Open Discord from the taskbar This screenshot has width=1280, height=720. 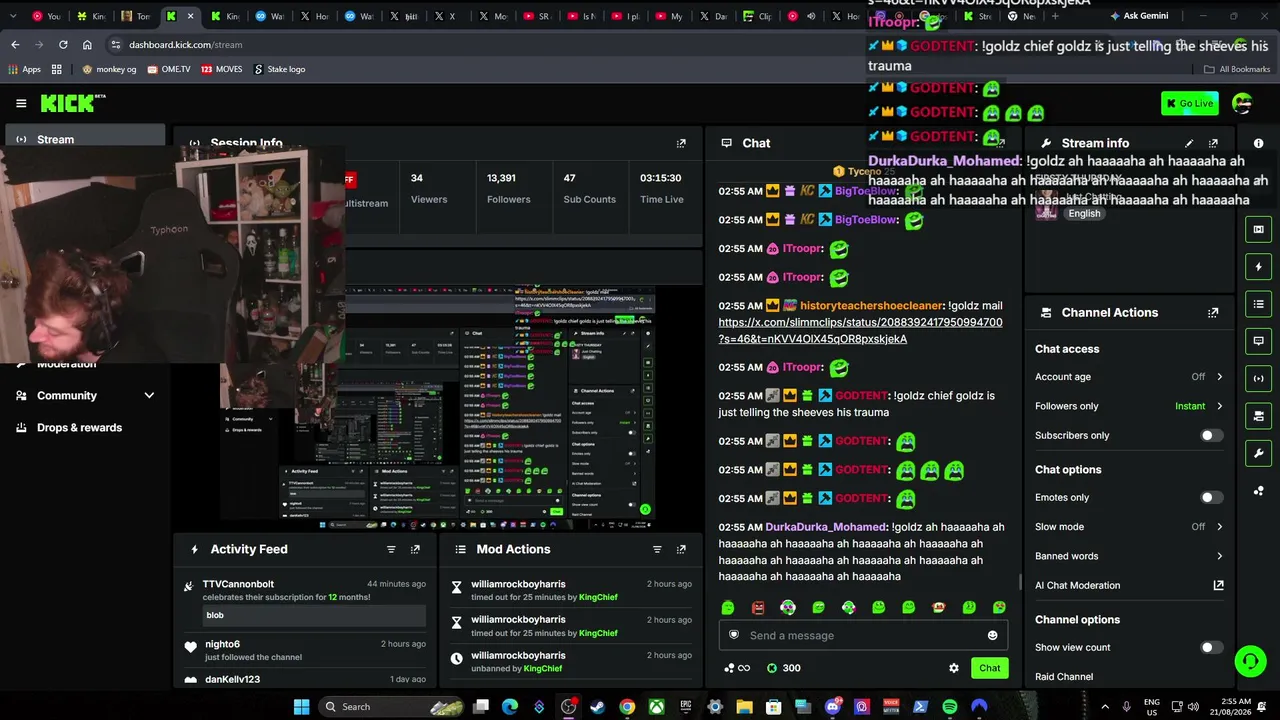[832, 707]
